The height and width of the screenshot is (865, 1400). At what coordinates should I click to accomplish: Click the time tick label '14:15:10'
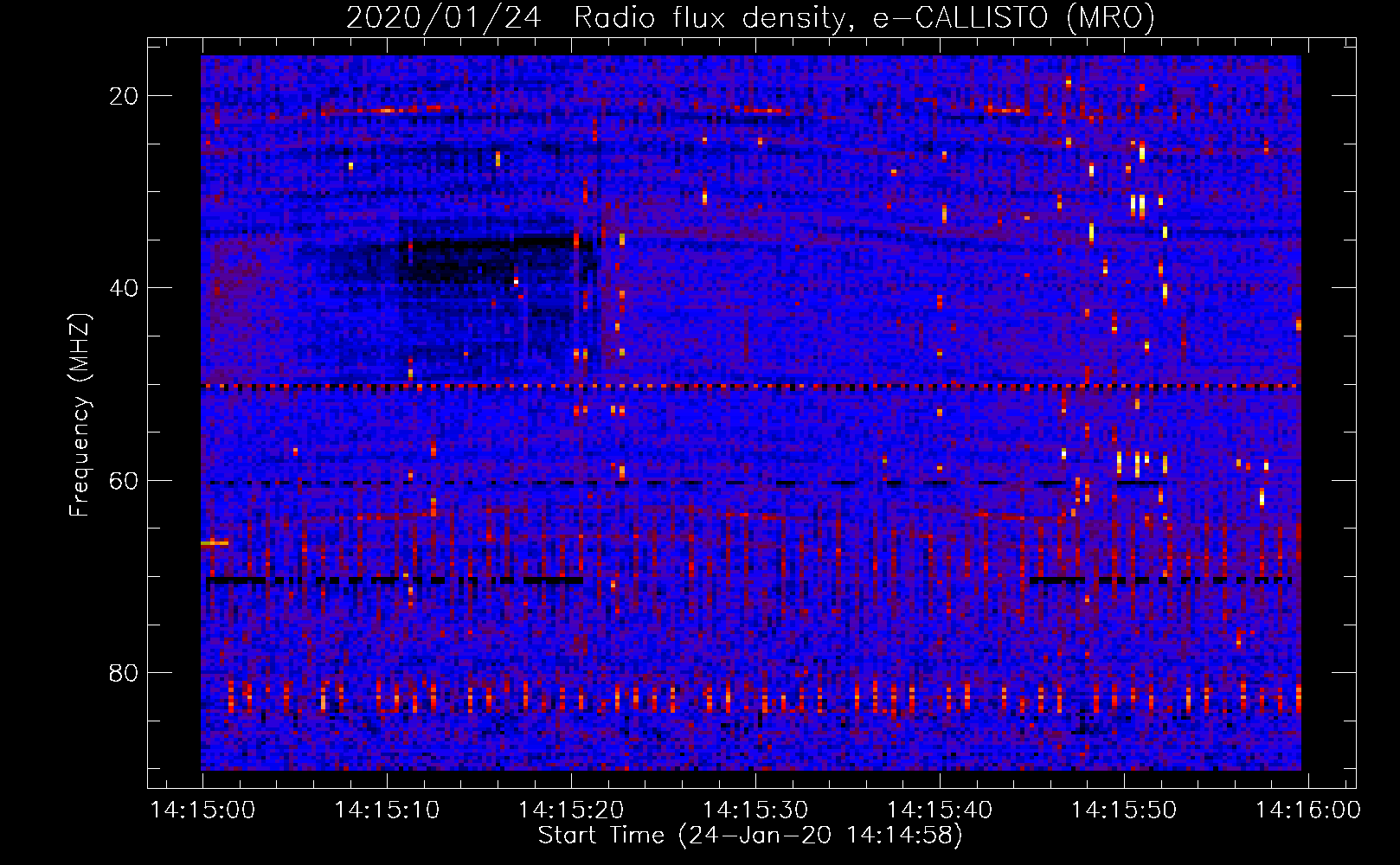click(387, 811)
